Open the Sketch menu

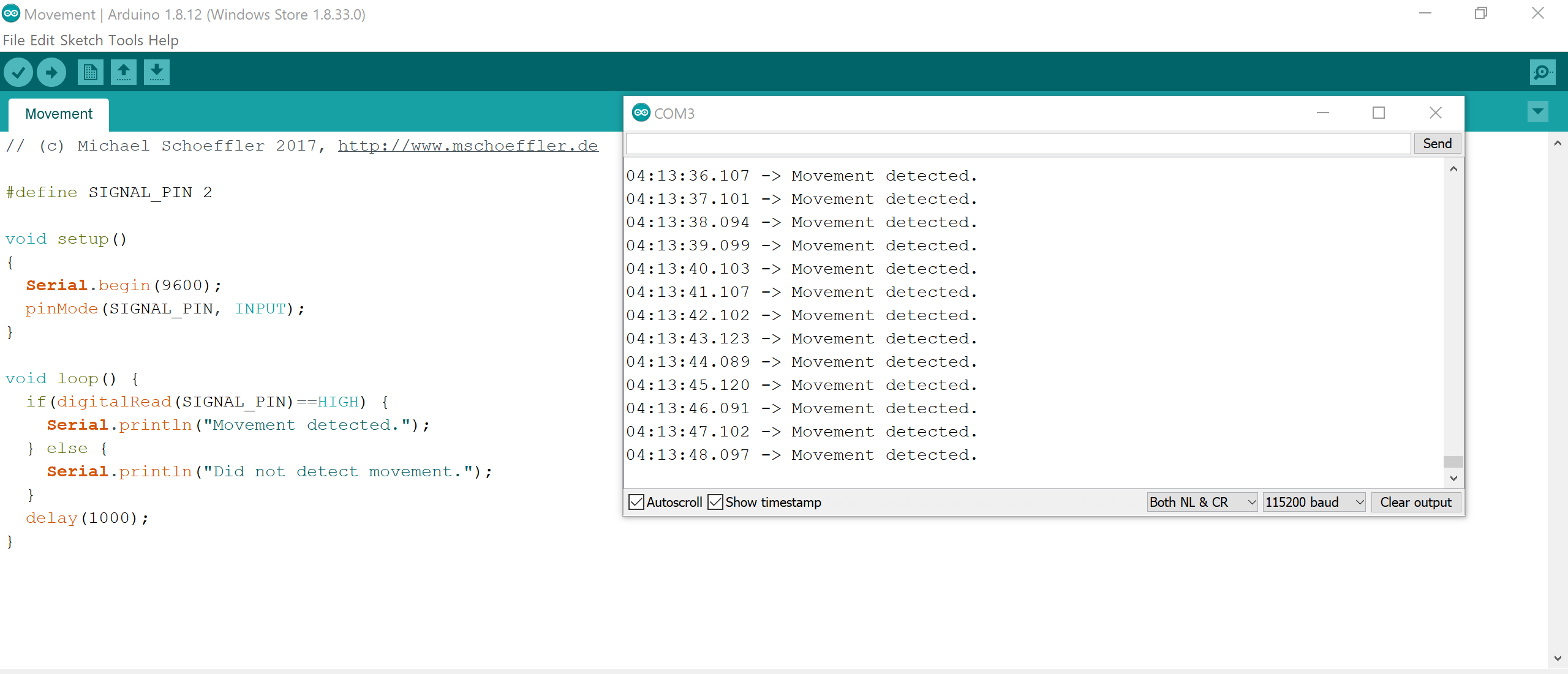[81, 40]
